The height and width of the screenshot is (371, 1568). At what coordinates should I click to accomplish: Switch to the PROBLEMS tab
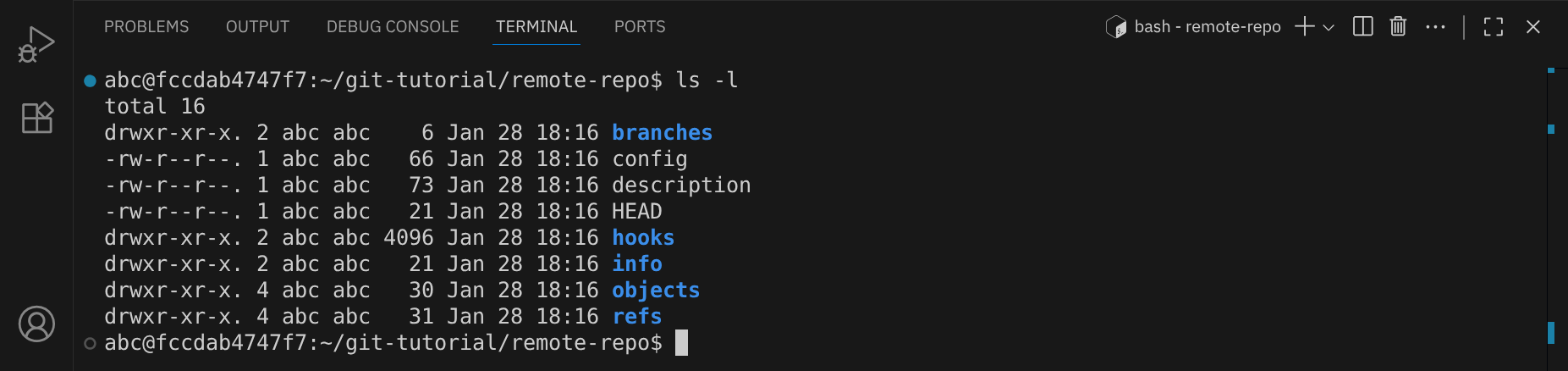(146, 27)
